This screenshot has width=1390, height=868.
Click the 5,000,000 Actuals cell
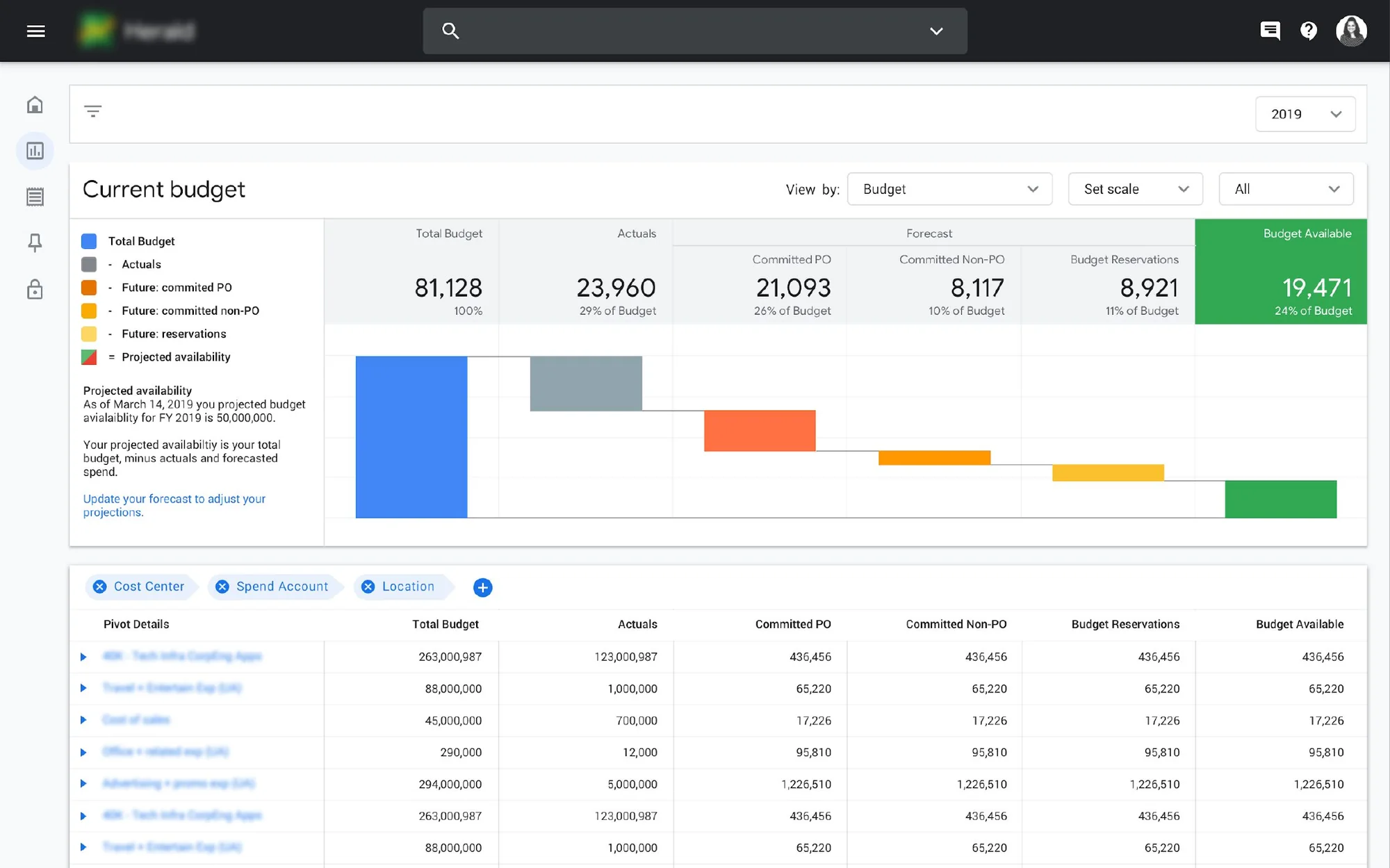pyautogui.click(x=632, y=784)
